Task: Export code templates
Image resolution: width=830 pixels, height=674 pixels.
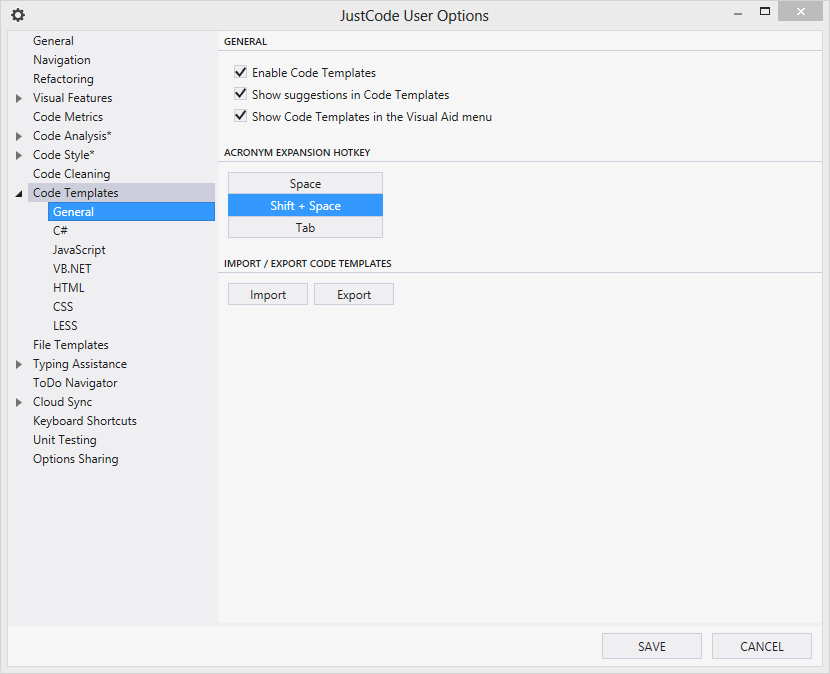Action: pyautogui.click(x=354, y=294)
